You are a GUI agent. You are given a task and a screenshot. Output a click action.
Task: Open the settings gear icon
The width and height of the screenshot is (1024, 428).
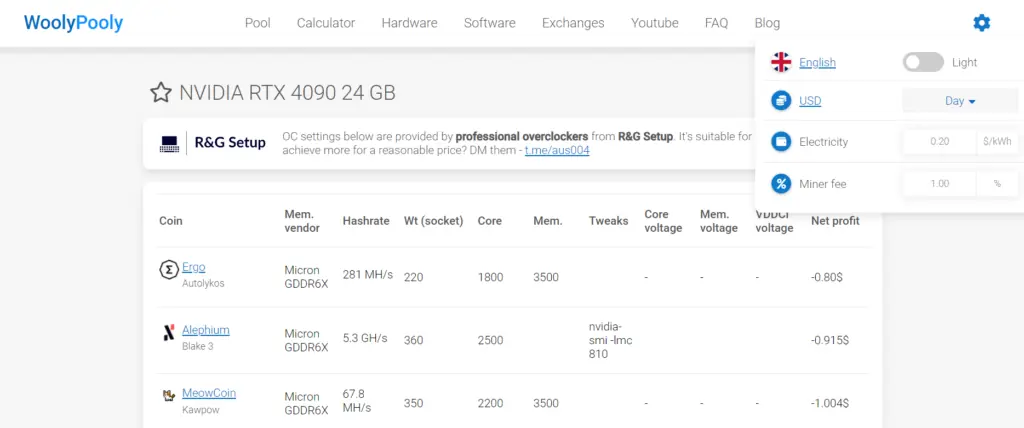click(x=981, y=24)
